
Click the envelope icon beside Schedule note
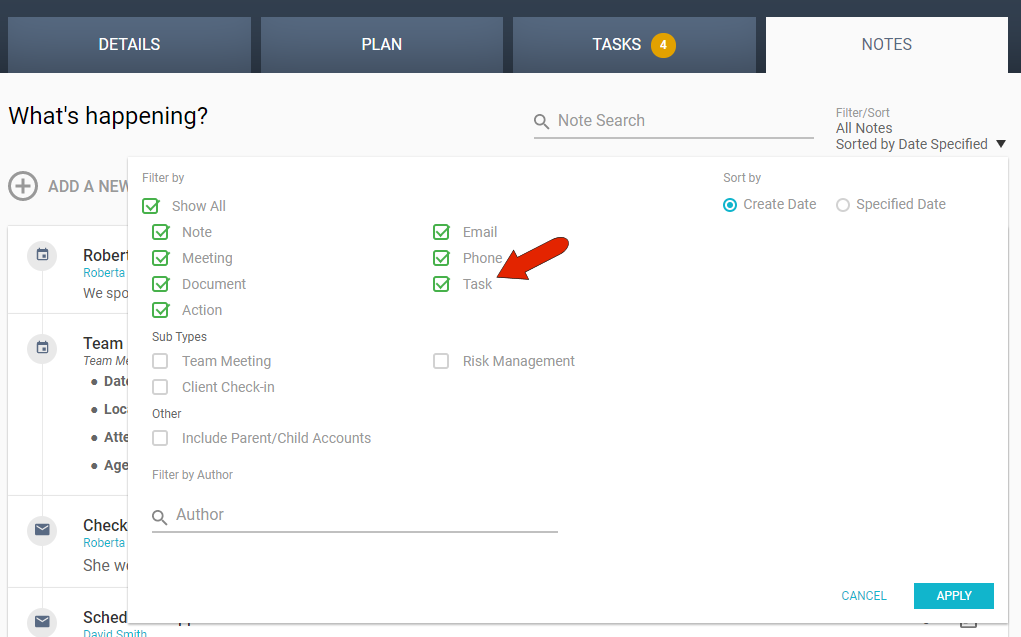coord(42,620)
